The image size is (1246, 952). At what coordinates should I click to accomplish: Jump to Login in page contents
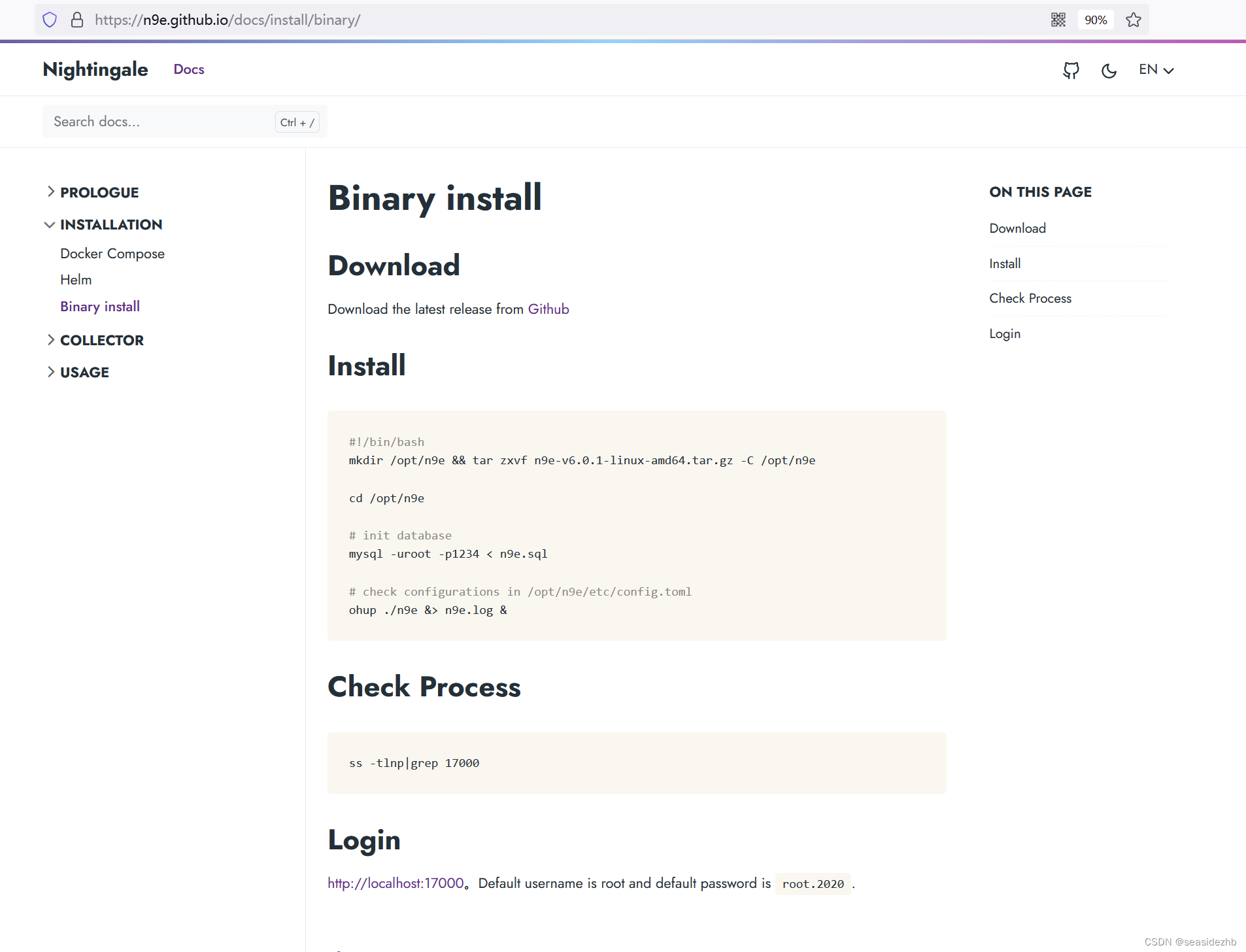point(1005,333)
